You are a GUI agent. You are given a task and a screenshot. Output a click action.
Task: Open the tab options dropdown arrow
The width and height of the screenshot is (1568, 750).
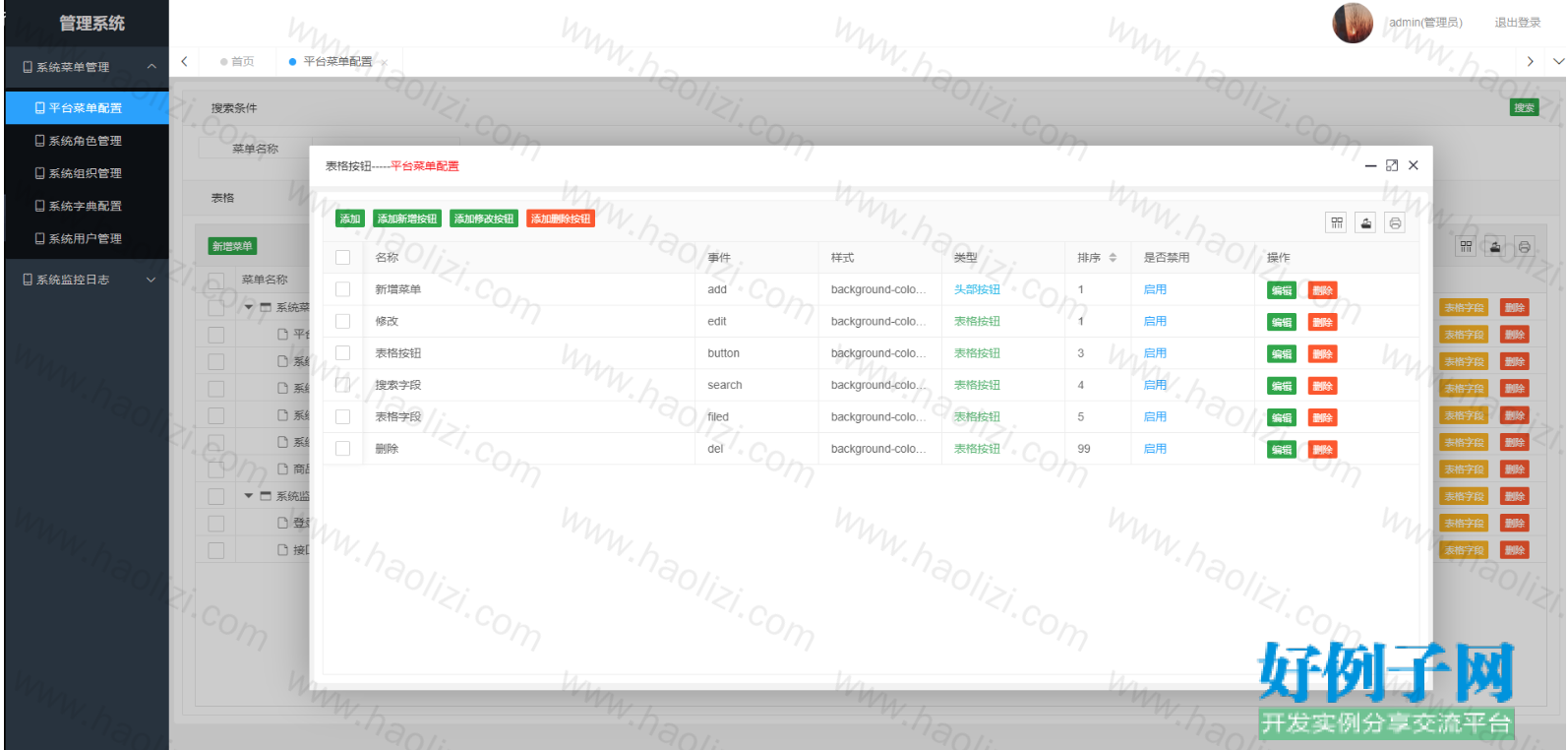[x=1558, y=61]
